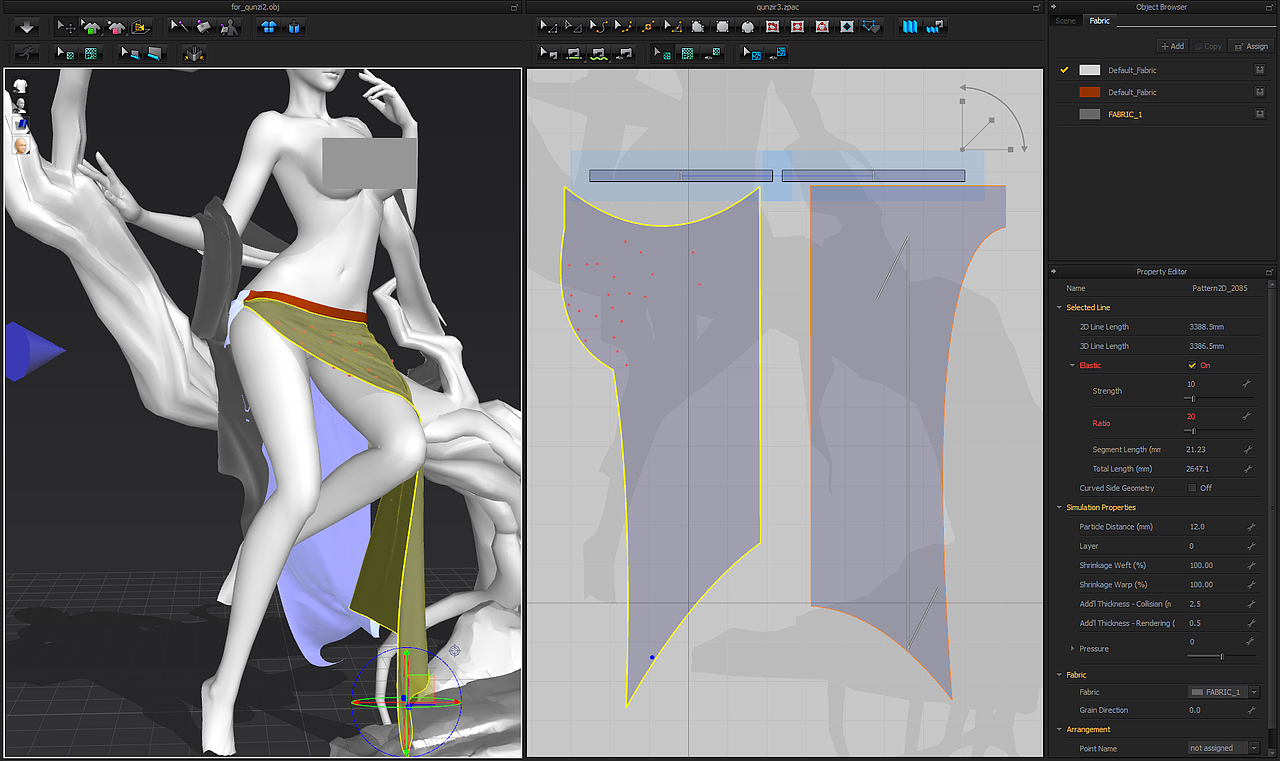Click the Add fabric button
The height and width of the screenshot is (761, 1280).
click(x=1172, y=46)
